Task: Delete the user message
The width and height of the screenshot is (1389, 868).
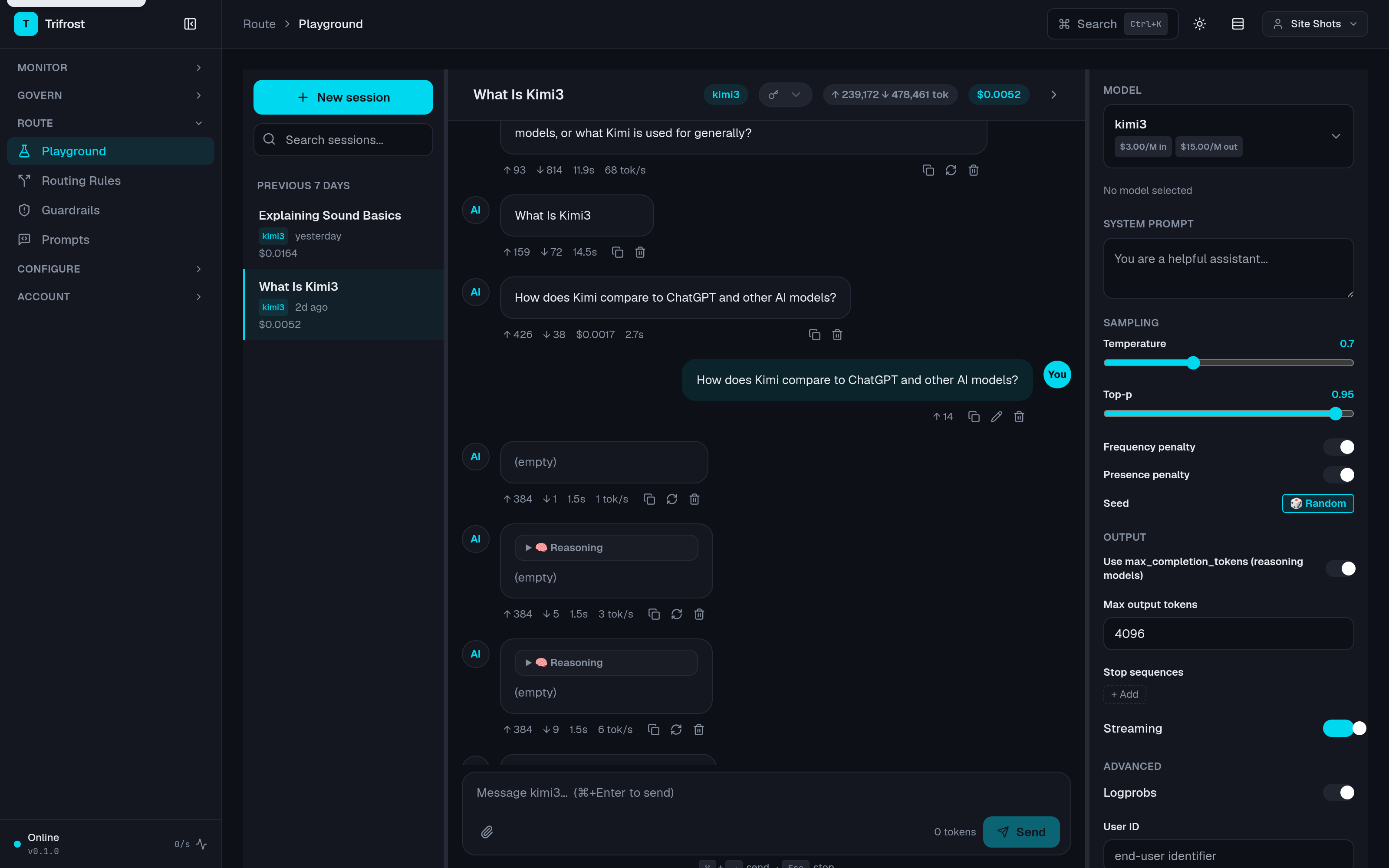Action: (1019, 416)
